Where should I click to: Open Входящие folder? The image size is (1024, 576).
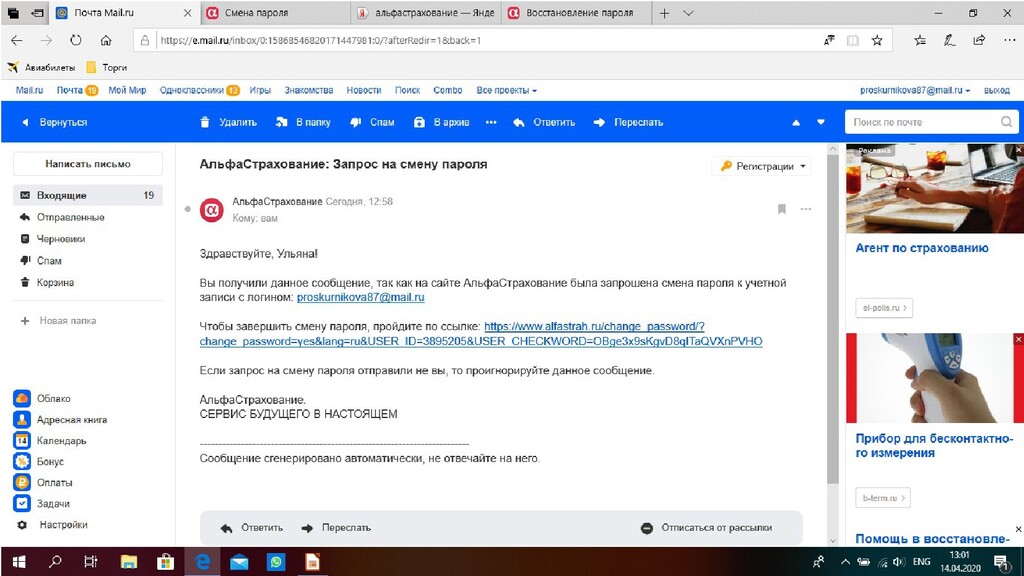click(88, 195)
